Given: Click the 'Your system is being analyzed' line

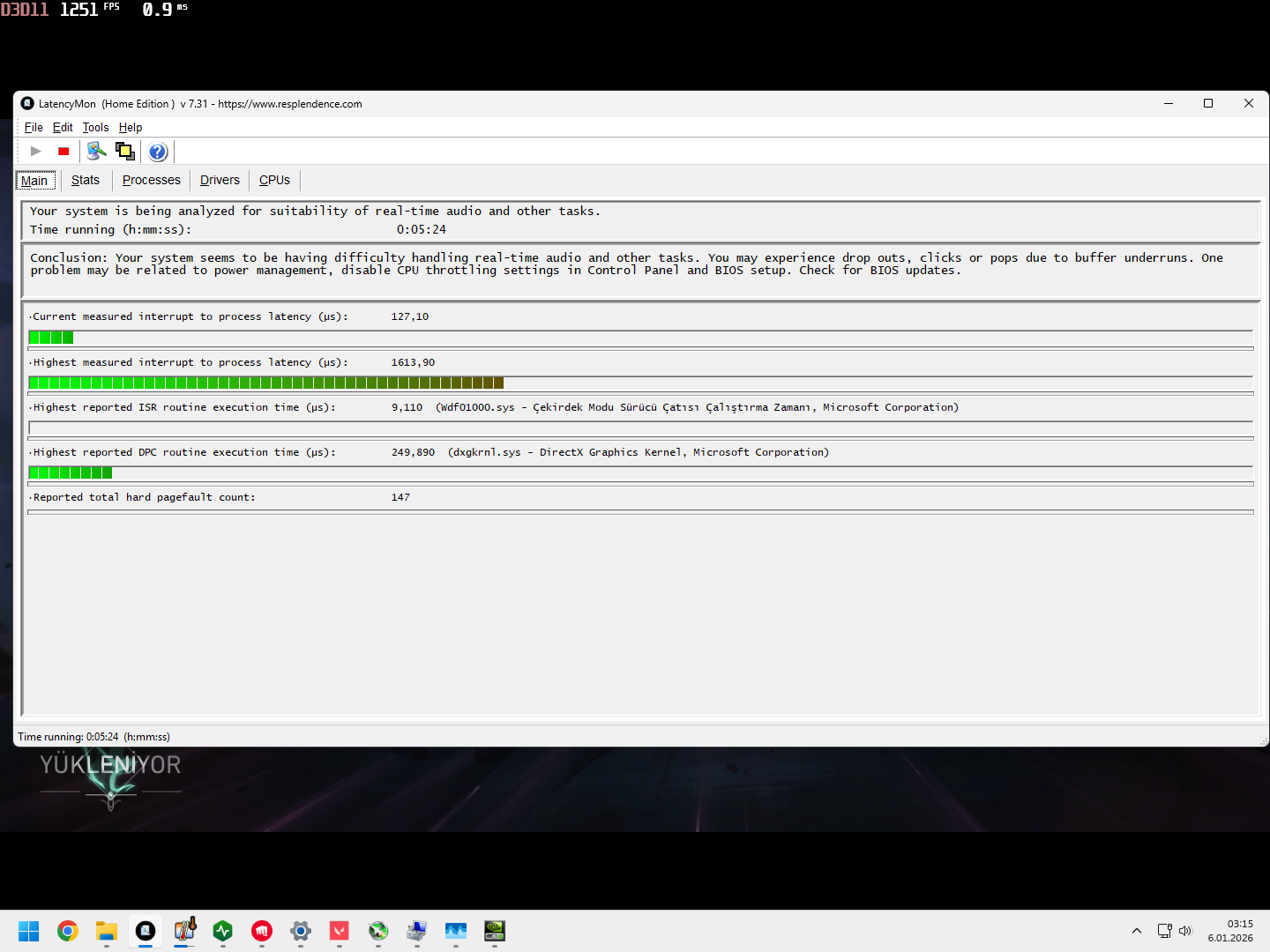Looking at the screenshot, I should pyautogui.click(x=315, y=211).
